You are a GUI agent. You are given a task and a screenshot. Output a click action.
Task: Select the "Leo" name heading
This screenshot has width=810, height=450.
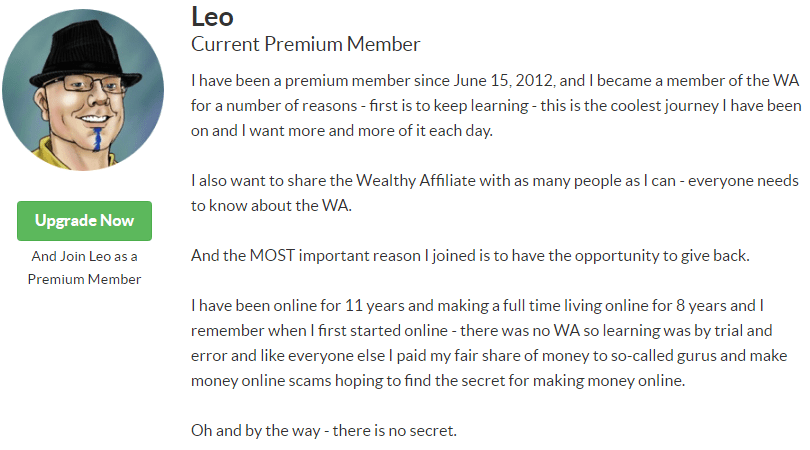[212, 17]
